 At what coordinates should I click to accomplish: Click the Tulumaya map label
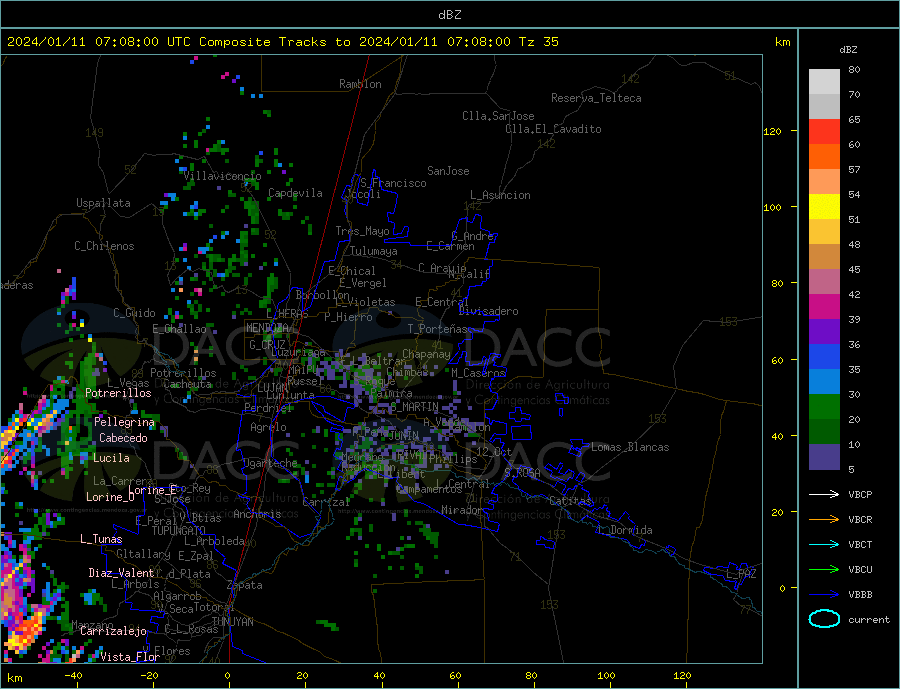[x=374, y=251]
